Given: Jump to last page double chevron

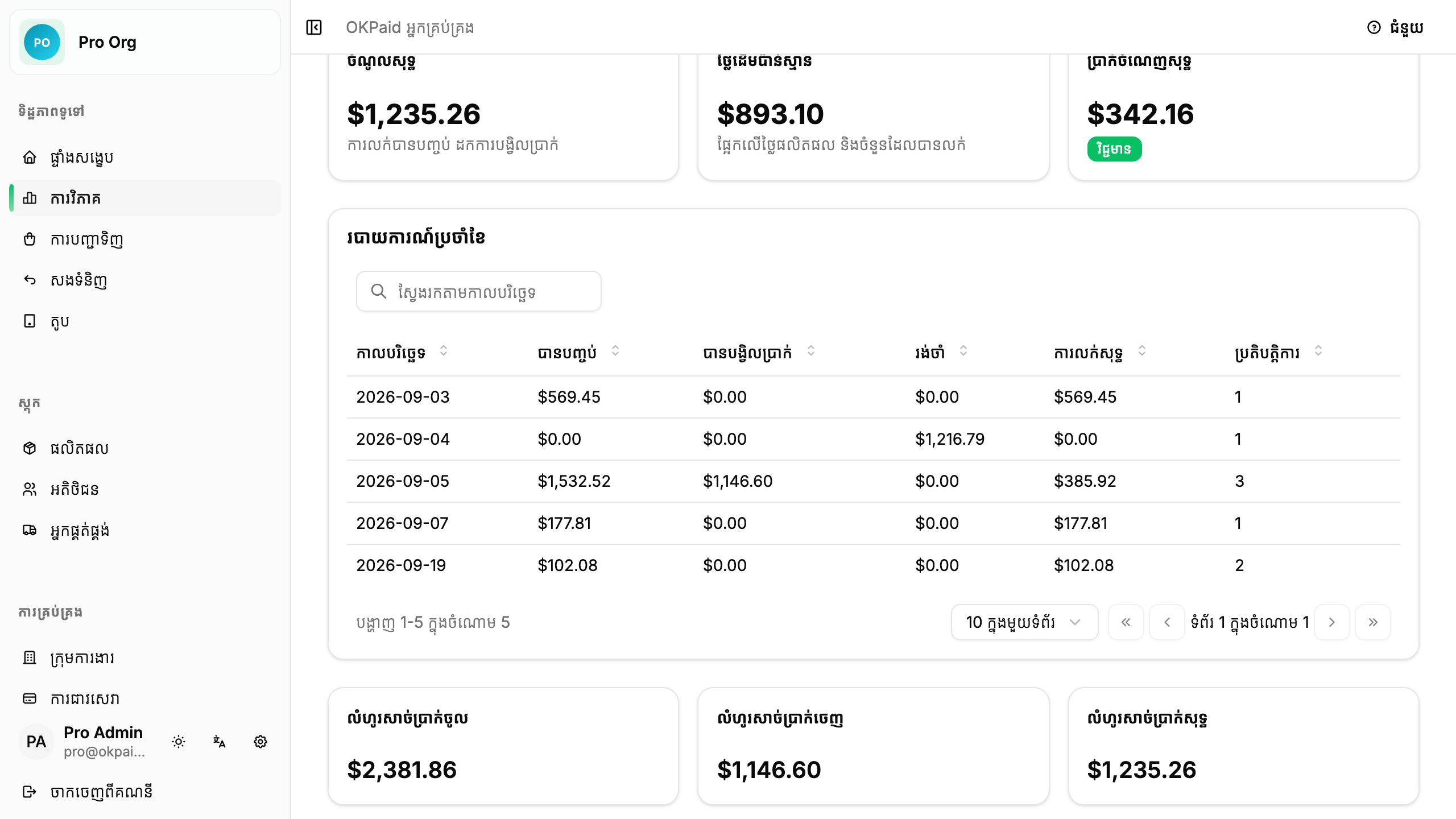Looking at the screenshot, I should tap(1373, 622).
